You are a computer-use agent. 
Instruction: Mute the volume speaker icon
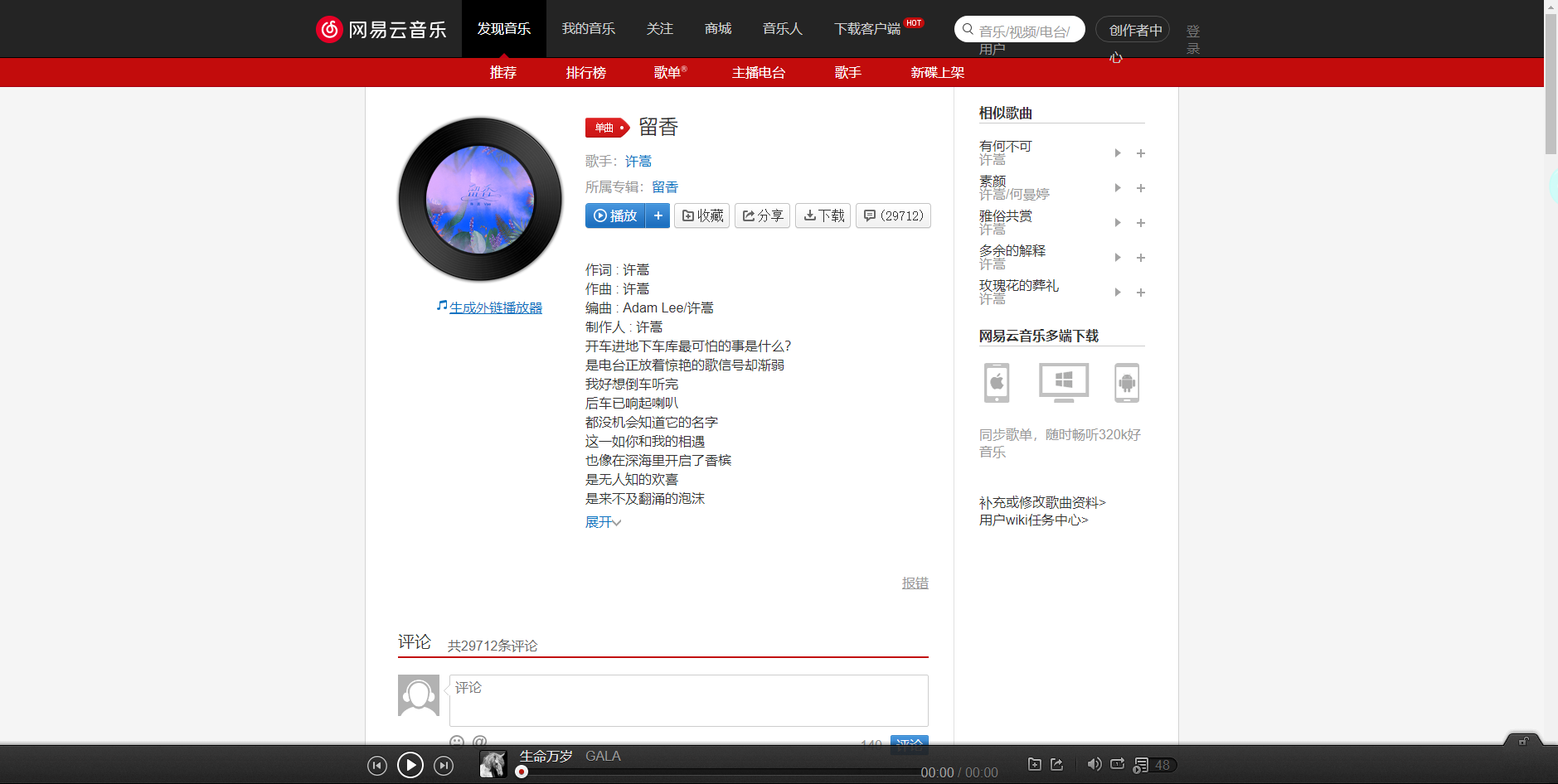[x=1094, y=764]
